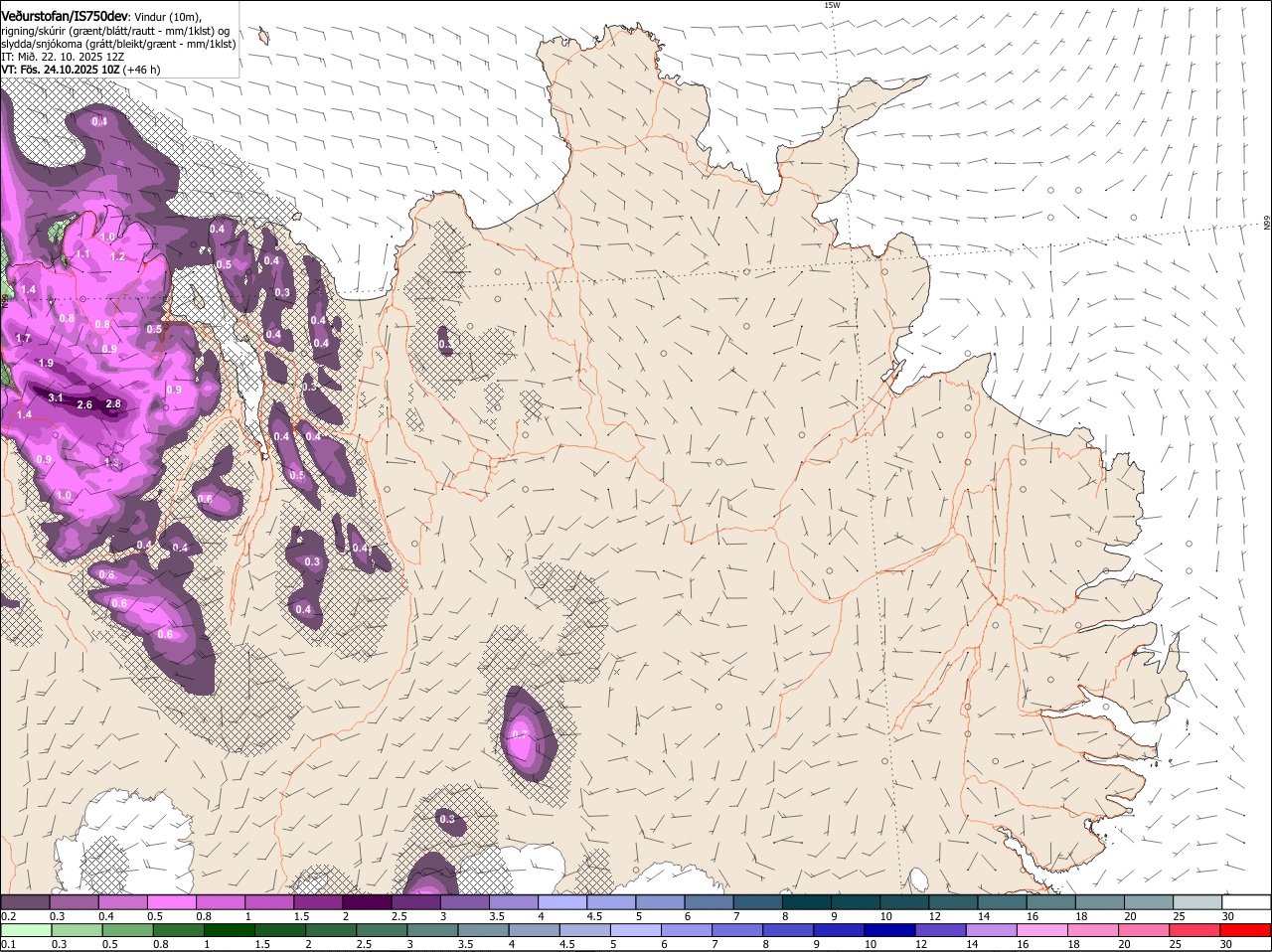Click the '0.1' label on the rain legend
Screen dimensions: 1272x952
[8, 944]
